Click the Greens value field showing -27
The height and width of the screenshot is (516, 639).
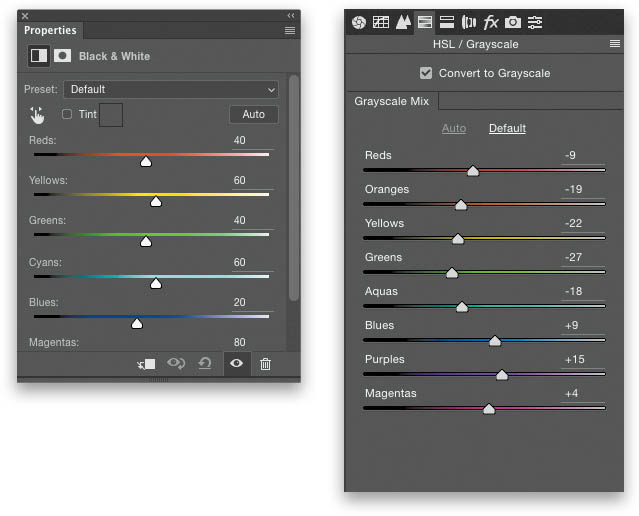pos(583,258)
